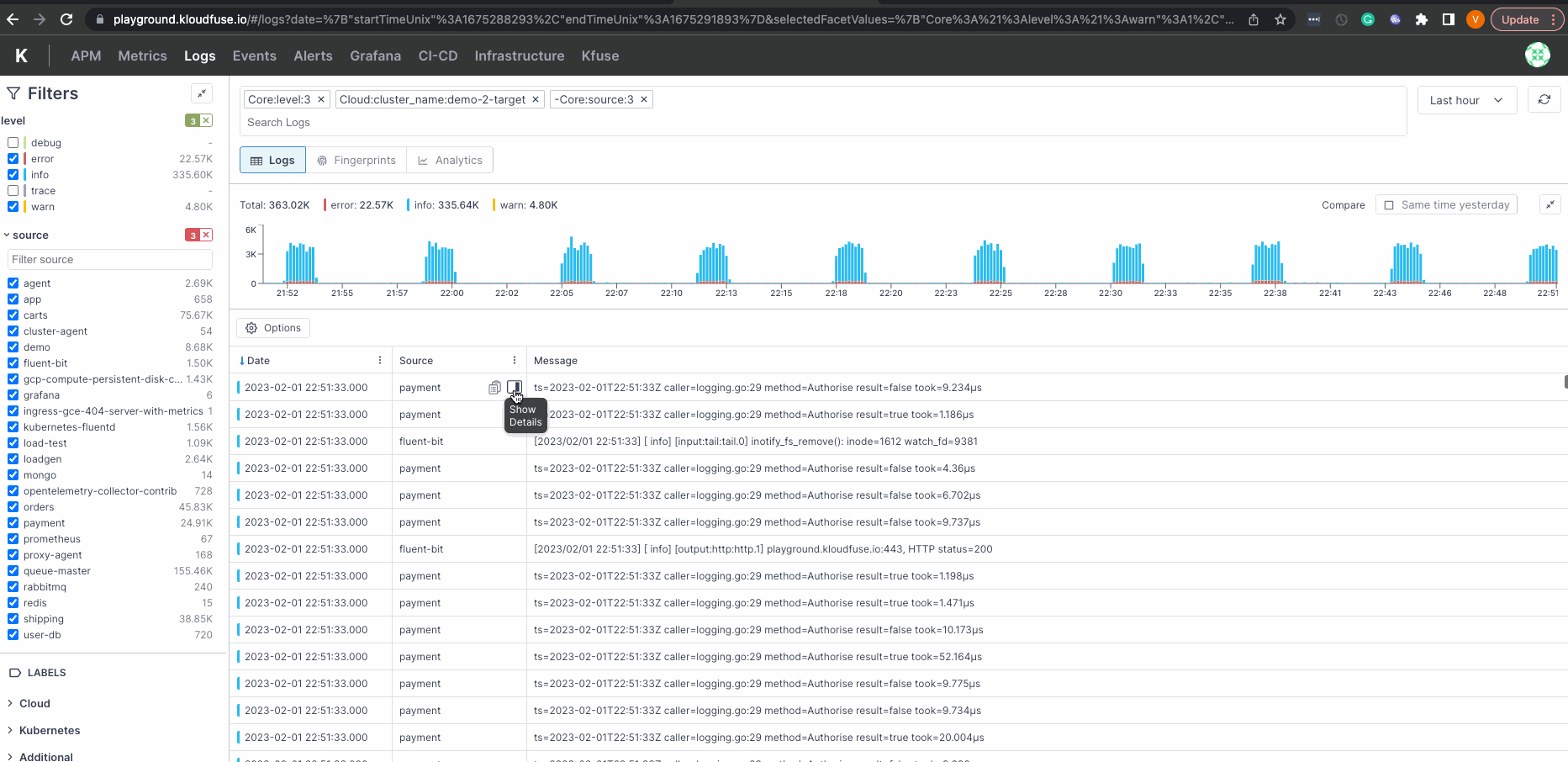Clear the level facet selection

(206, 121)
